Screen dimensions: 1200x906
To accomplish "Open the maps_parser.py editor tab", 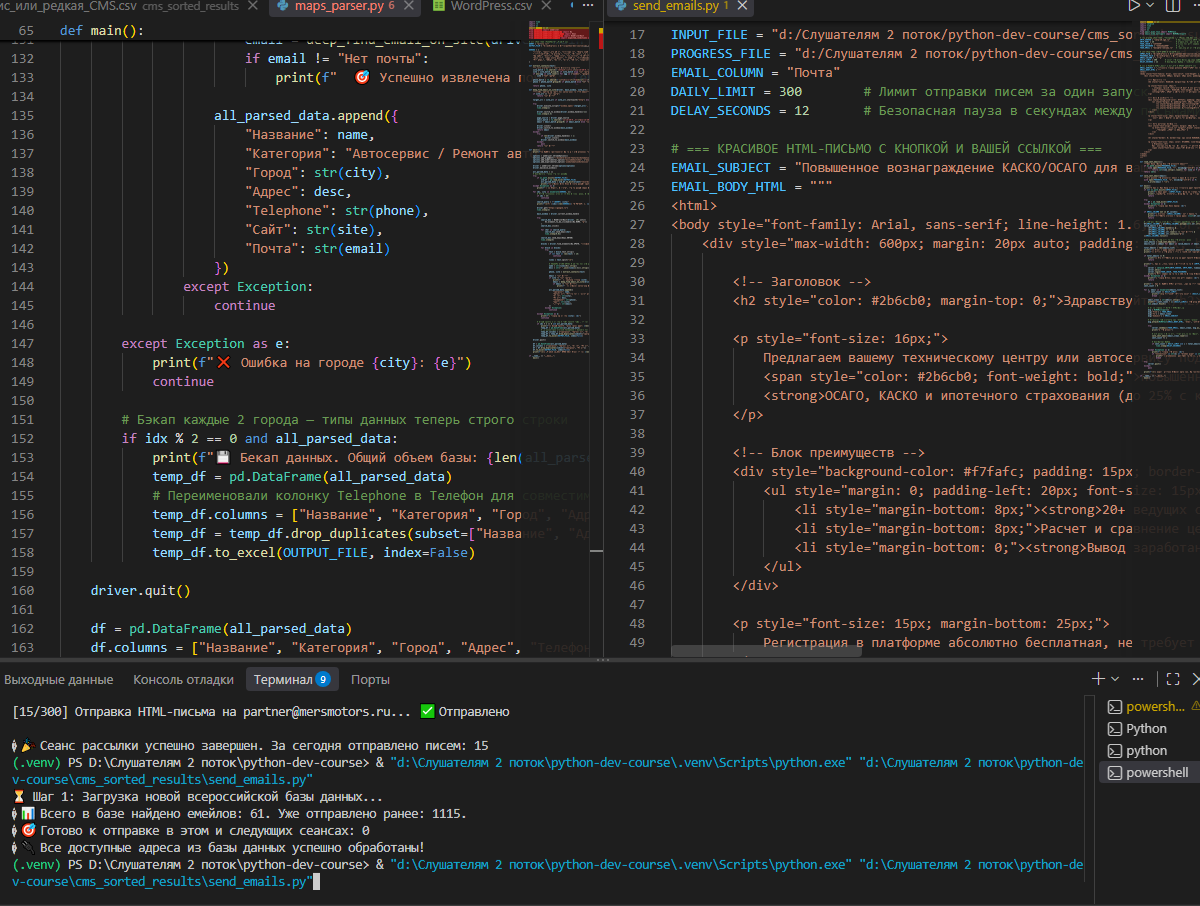I will click(345, 6).
